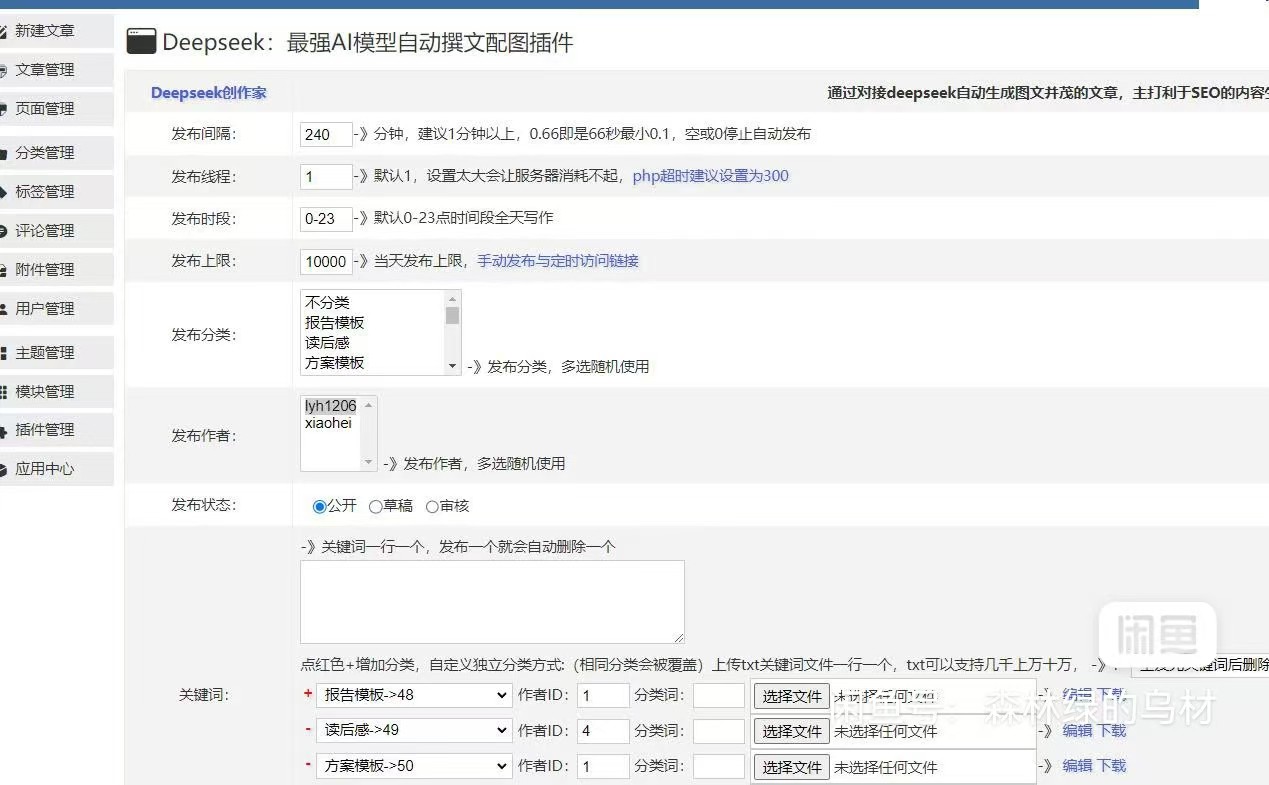Focus 作者ID field in the 读后感->49 row
This screenshot has height=785, width=1269.
point(604,731)
